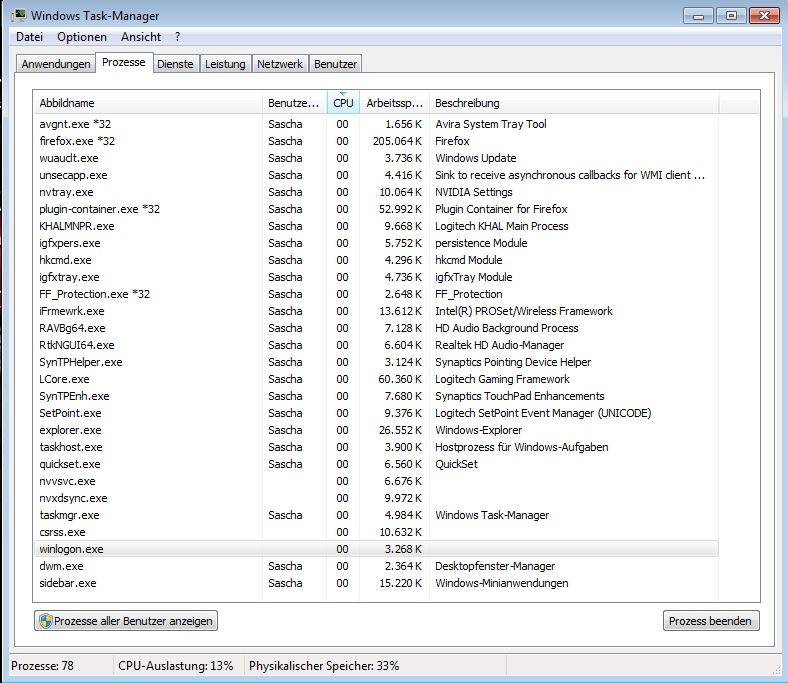Switch to the Dienste tab
Viewport: 788px width, 683px height.
pos(175,64)
